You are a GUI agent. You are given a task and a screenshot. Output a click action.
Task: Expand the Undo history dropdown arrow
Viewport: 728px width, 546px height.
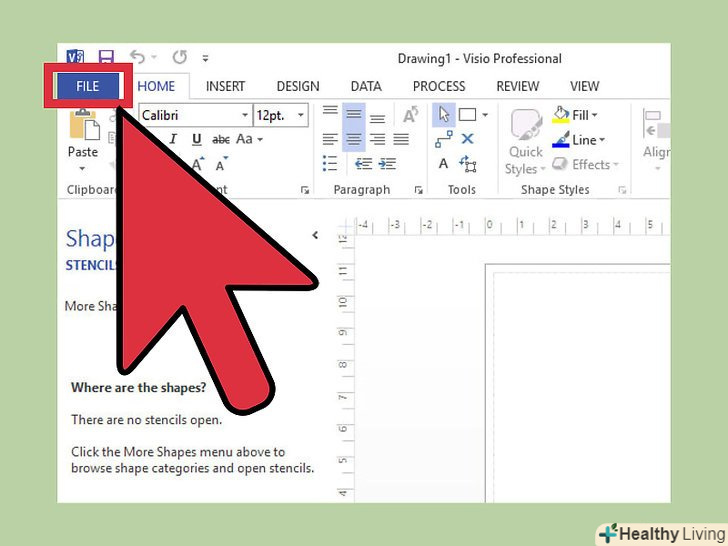coord(154,58)
